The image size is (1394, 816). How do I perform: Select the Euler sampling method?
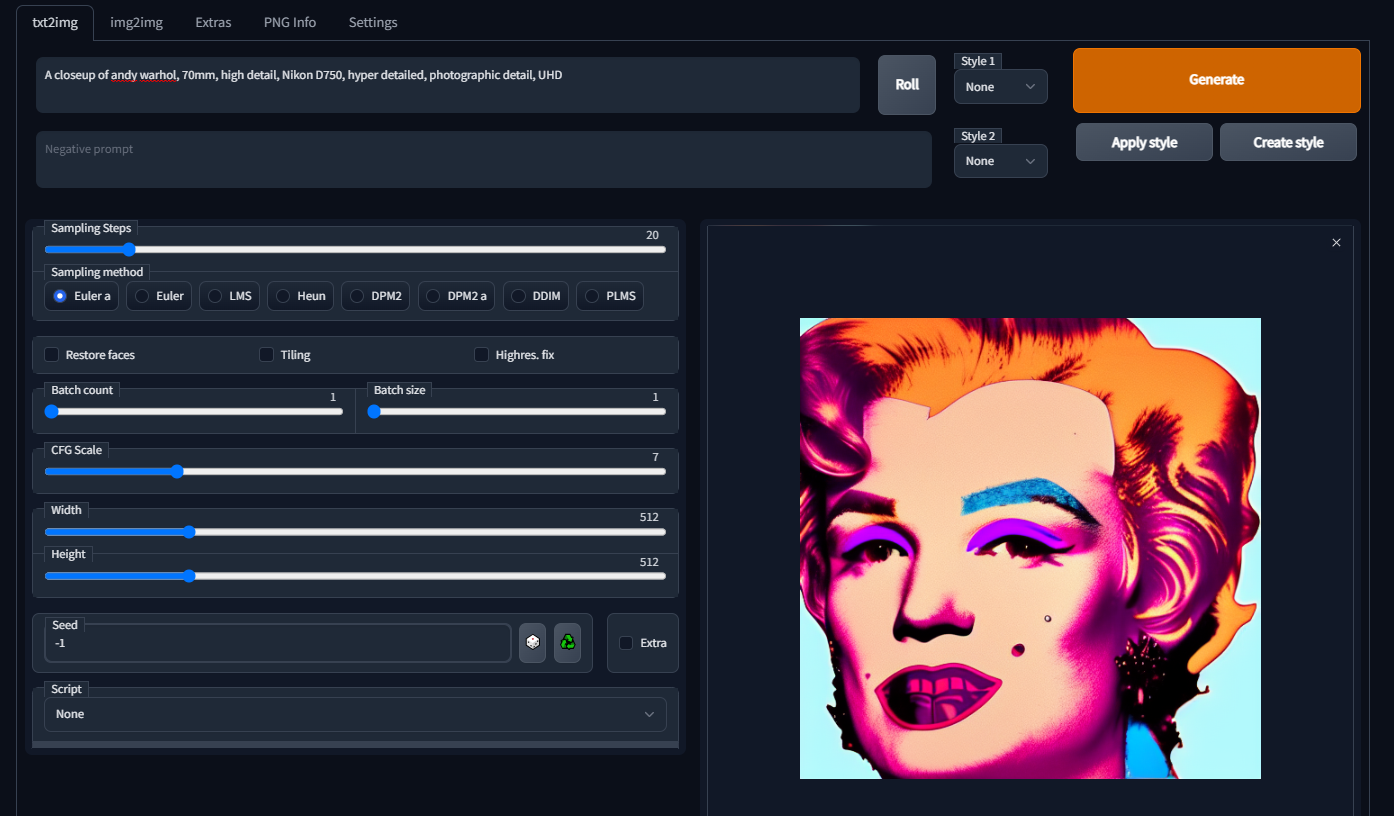(x=159, y=296)
